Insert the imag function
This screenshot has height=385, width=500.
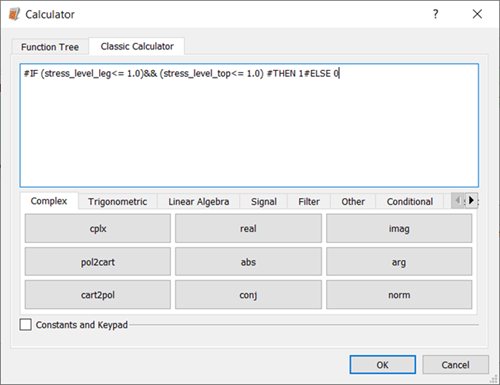399,228
